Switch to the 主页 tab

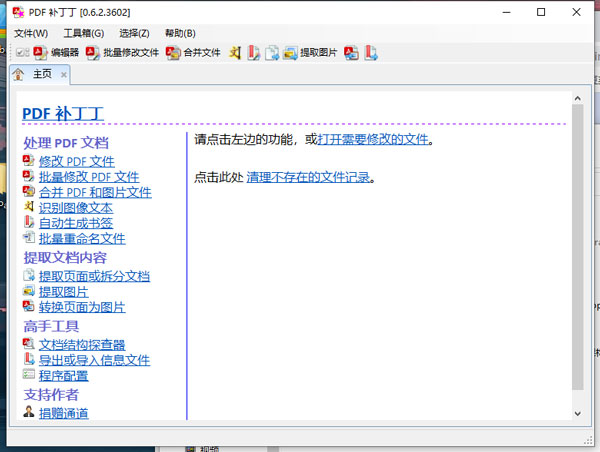coord(42,74)
